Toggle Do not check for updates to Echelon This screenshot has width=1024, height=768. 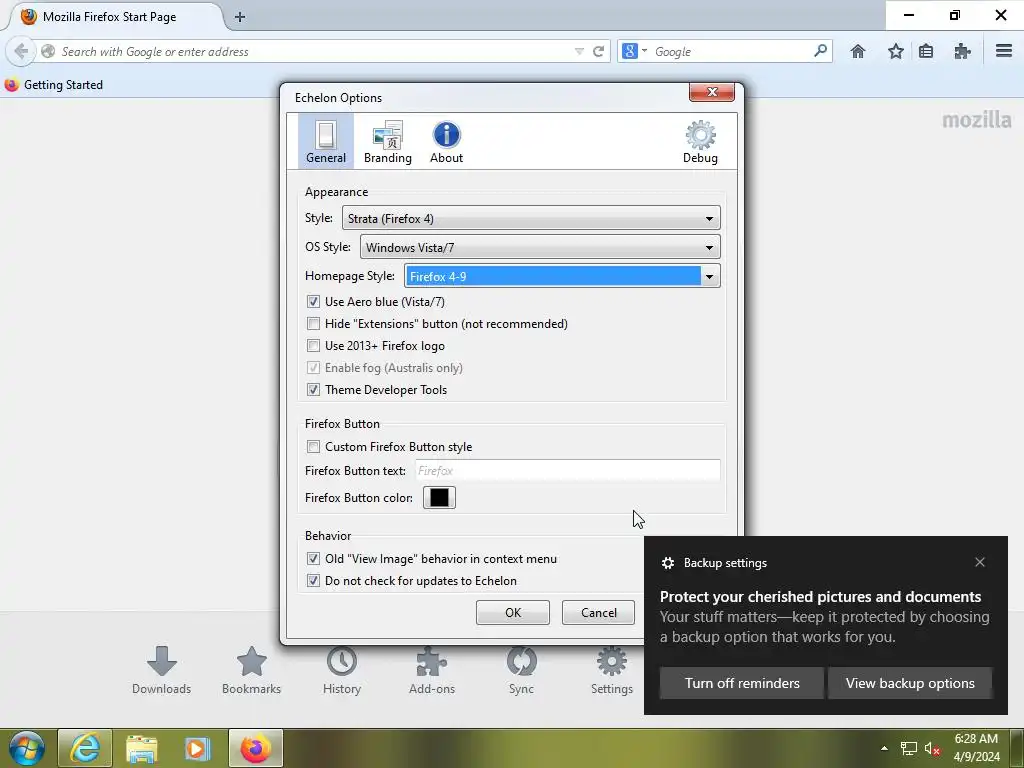coord(313,581)
